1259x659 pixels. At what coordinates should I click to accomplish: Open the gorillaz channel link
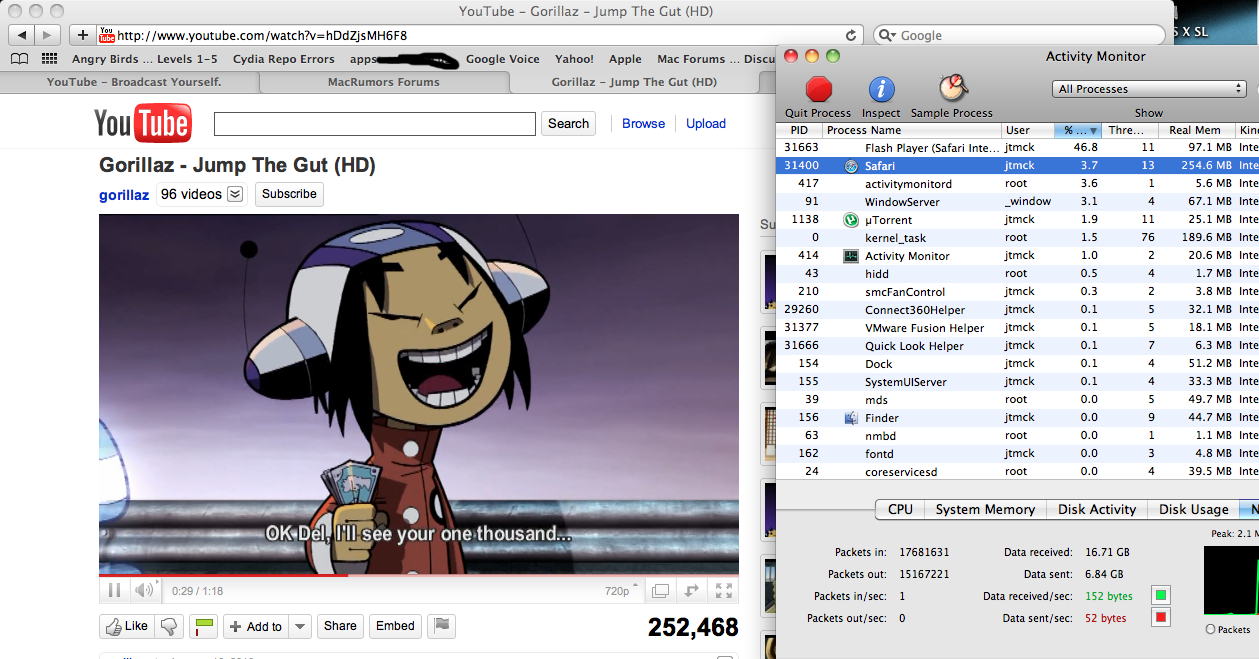[124, 195]
